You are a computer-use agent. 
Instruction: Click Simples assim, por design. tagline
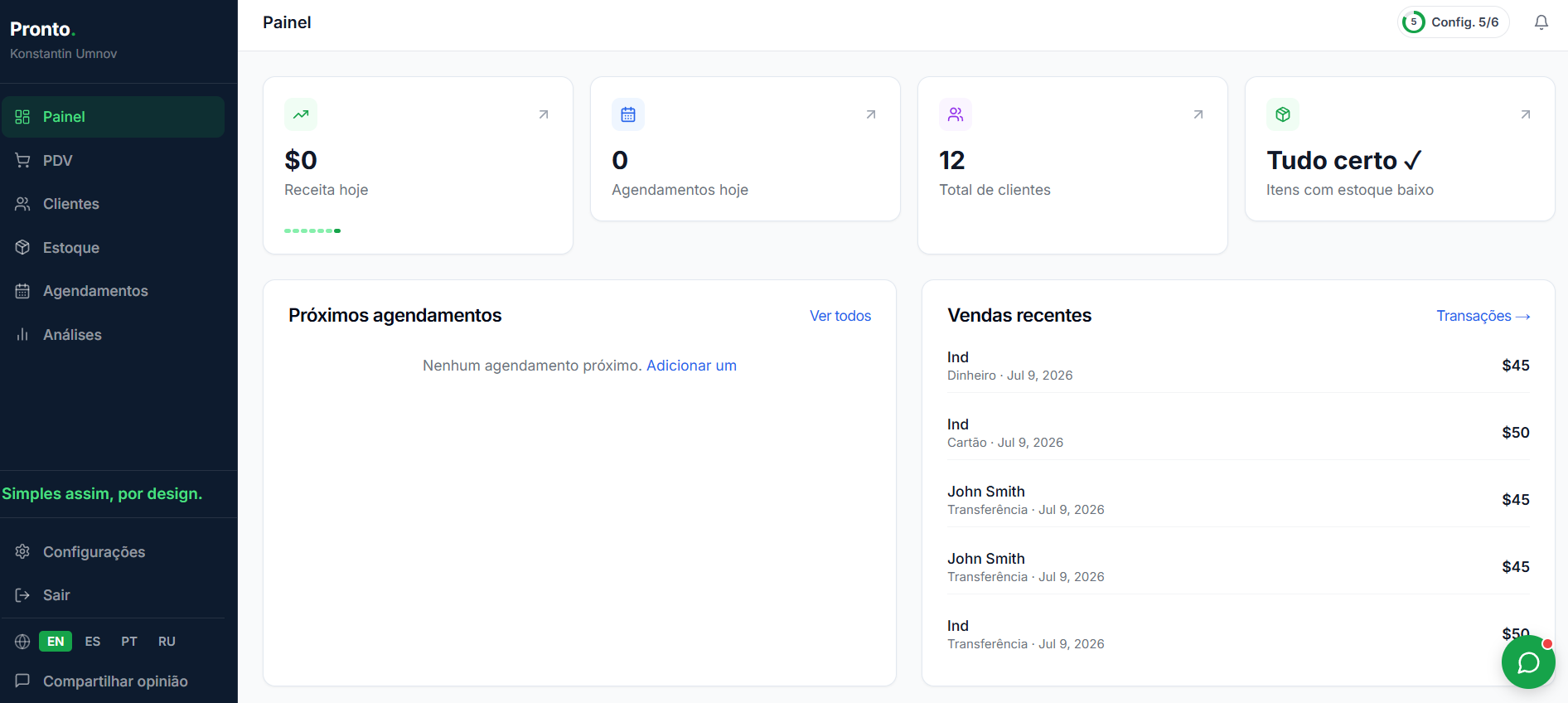[102, 494]
